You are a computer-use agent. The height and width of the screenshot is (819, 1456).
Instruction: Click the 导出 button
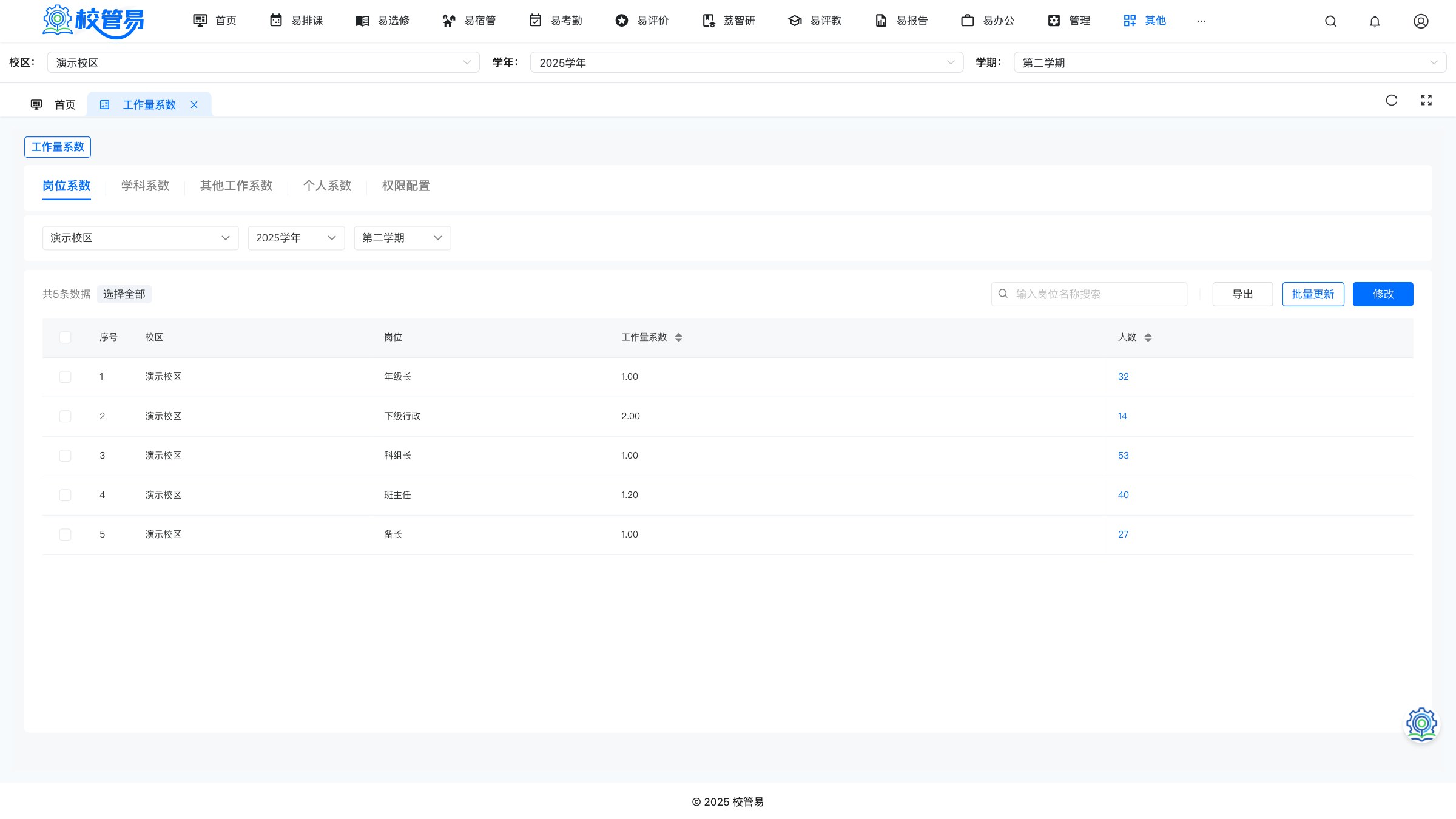coord(1242,294)
